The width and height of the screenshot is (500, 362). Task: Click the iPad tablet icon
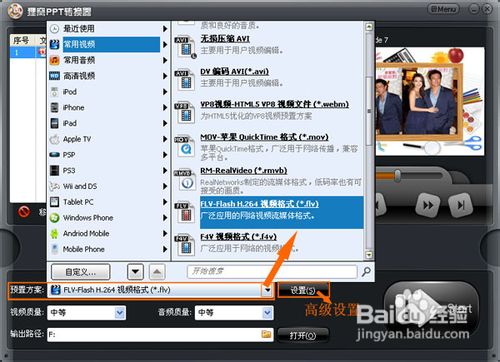(x=54, y=123)
